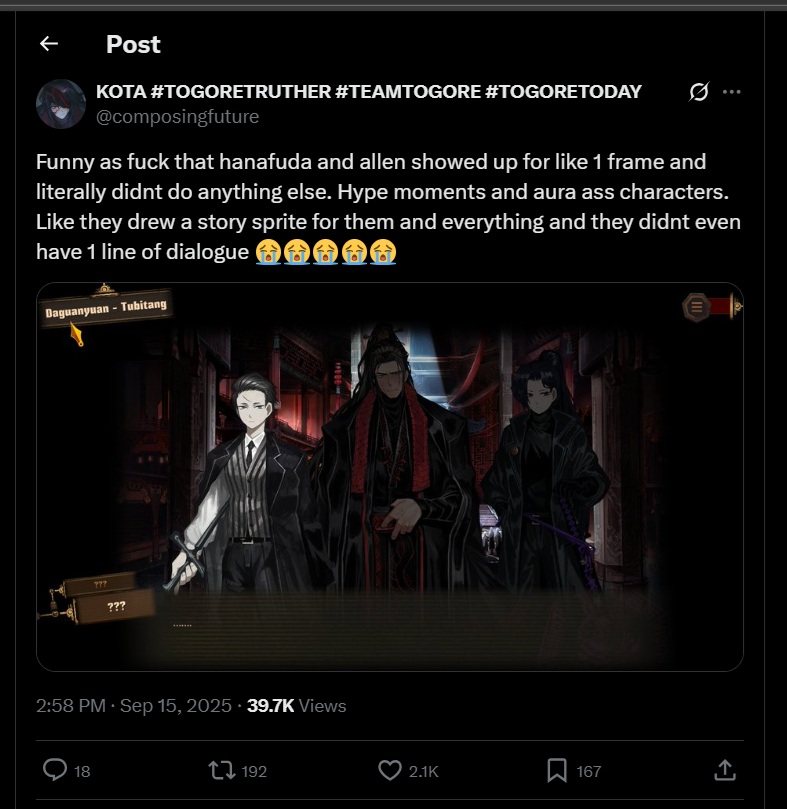Viewport: 787px width, 809px height.
Task: Go back using the left arrow
Action: point(49,44)
